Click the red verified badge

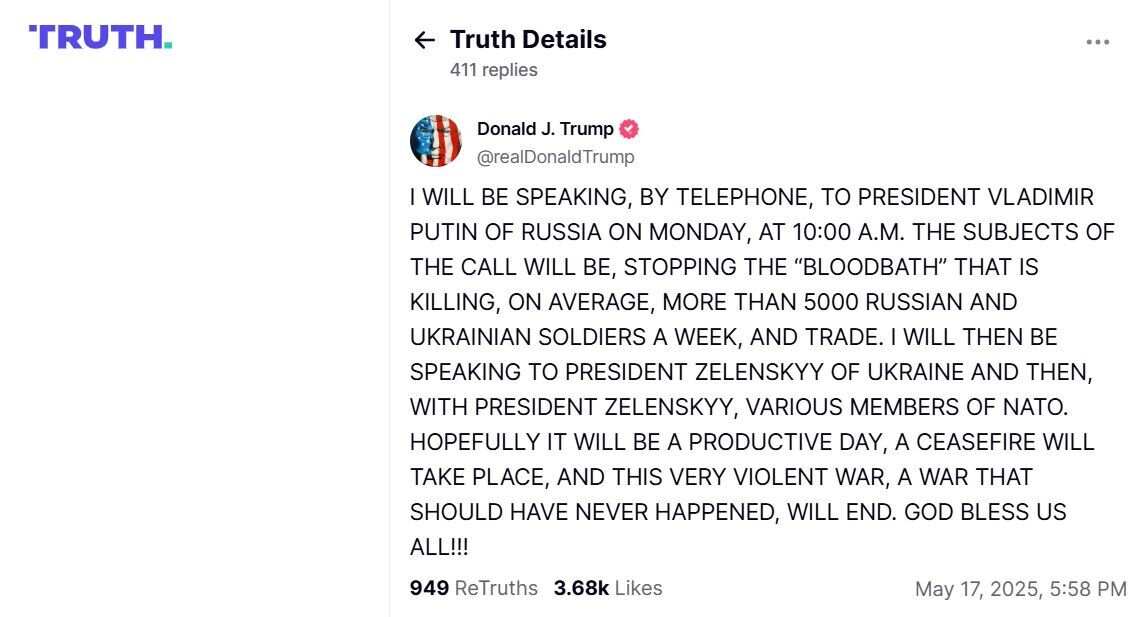(629, 129)
